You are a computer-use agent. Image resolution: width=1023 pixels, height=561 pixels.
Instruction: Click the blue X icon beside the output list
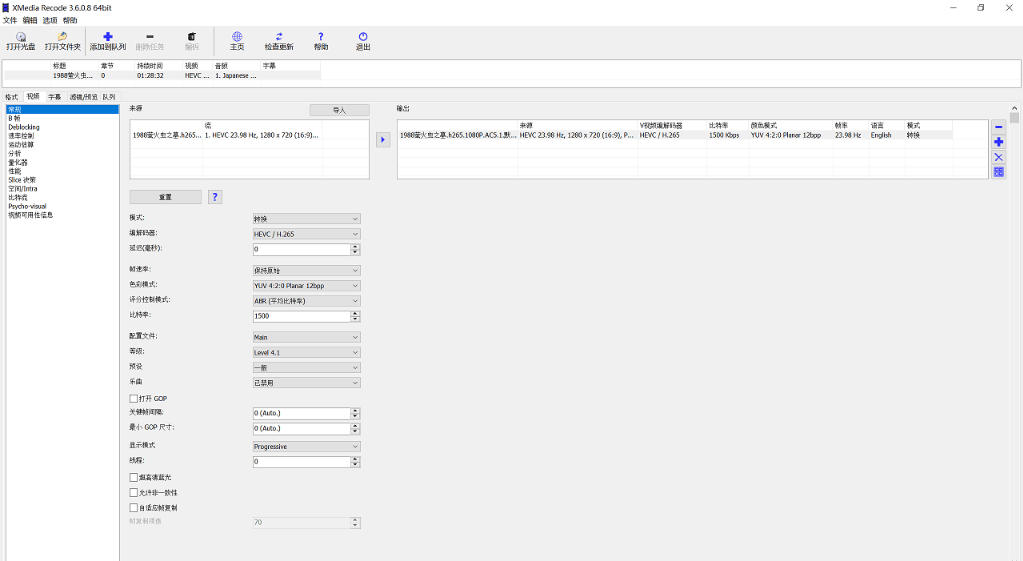[998, 157]
